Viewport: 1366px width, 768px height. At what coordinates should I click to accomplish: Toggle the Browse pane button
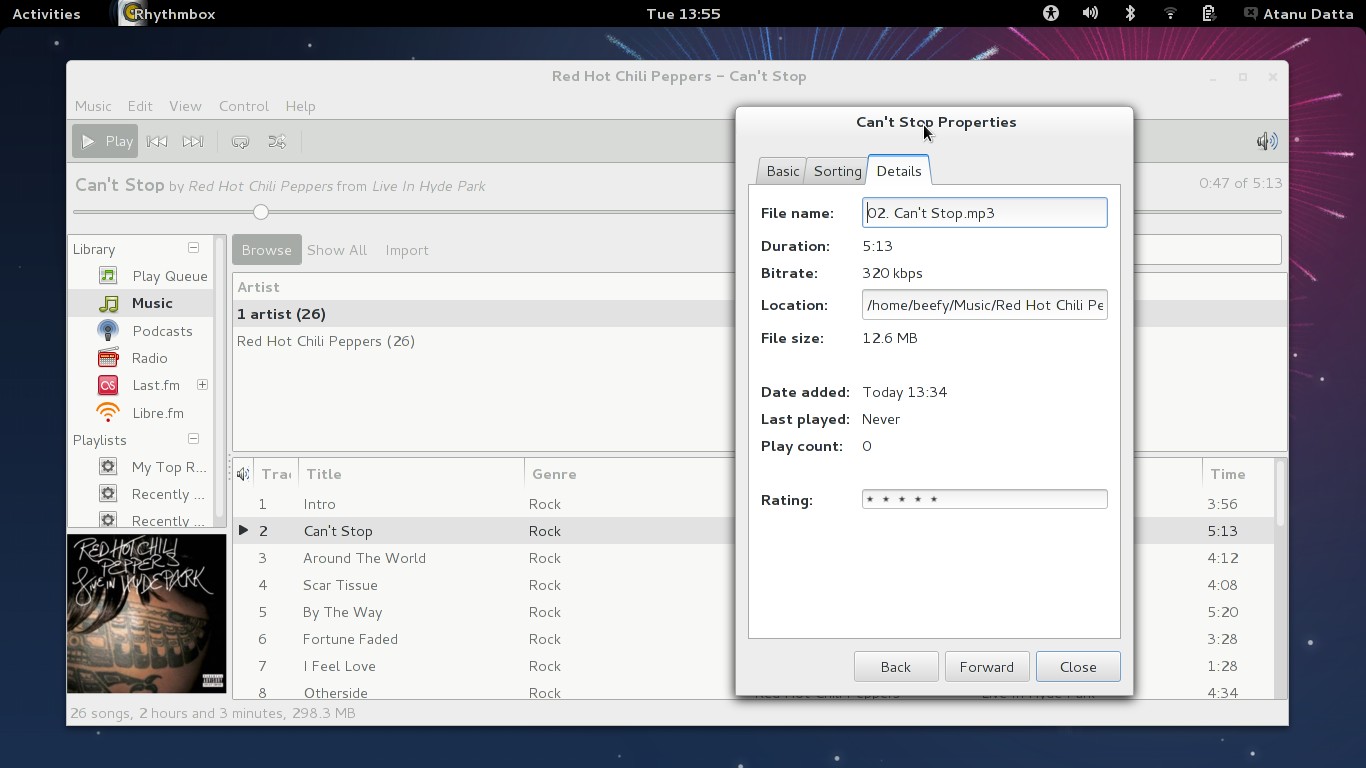click(266, 250)
